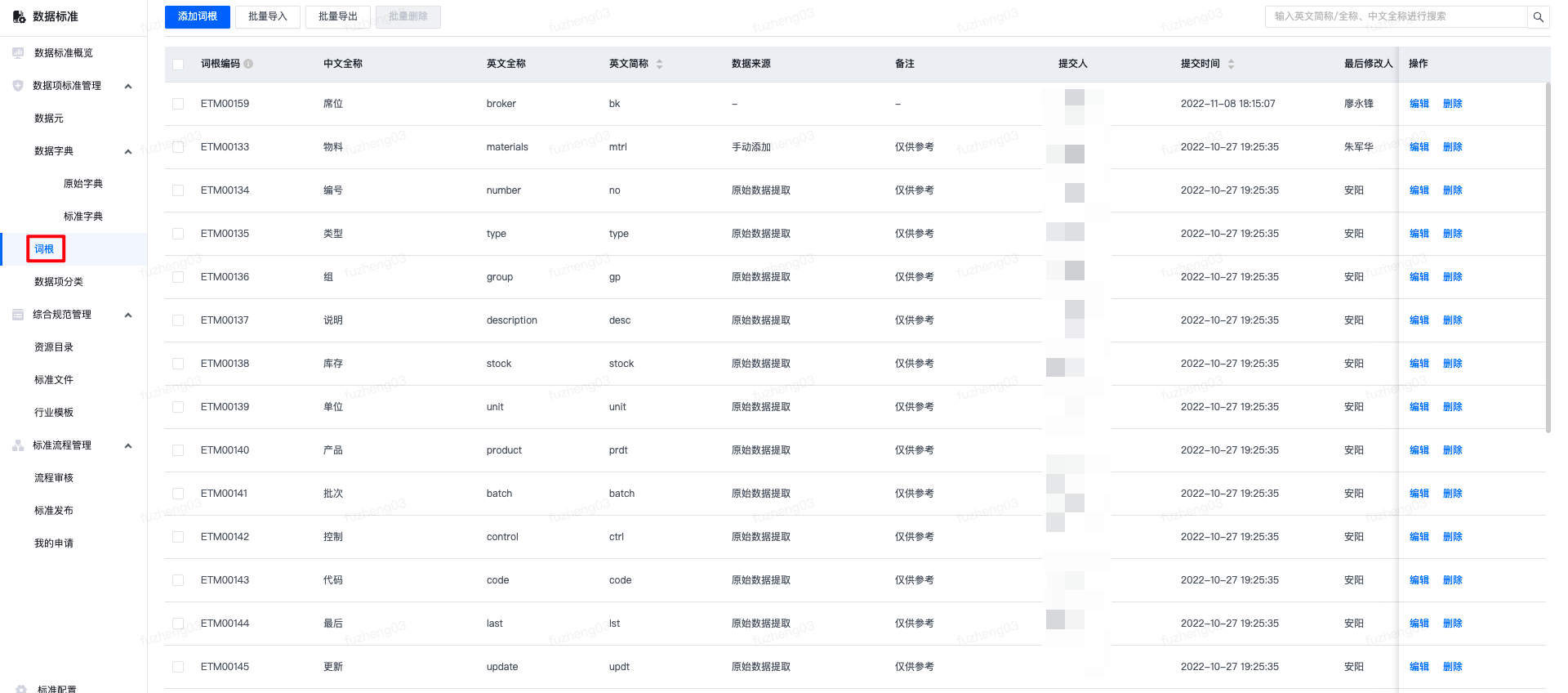Click the 批量导出 button
The width and height of the screenshot is (1568, 693).
[338, 17]
